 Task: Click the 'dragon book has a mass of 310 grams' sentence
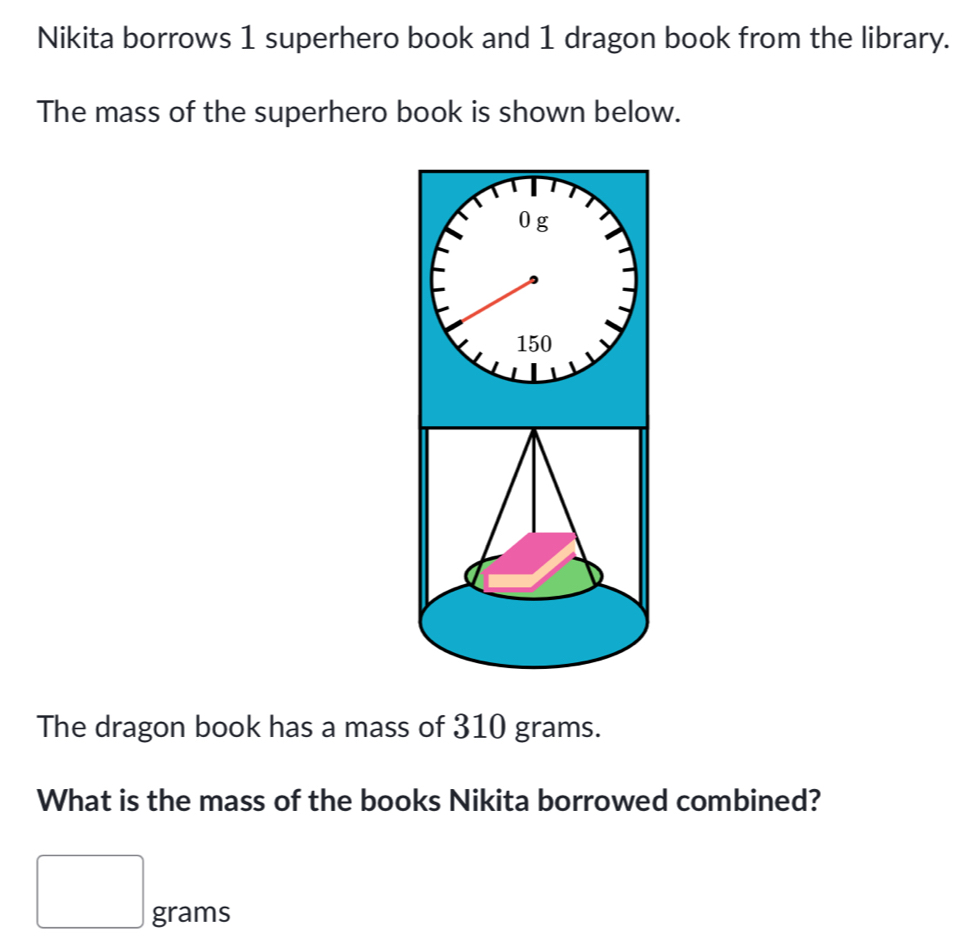tap(319, 727)
